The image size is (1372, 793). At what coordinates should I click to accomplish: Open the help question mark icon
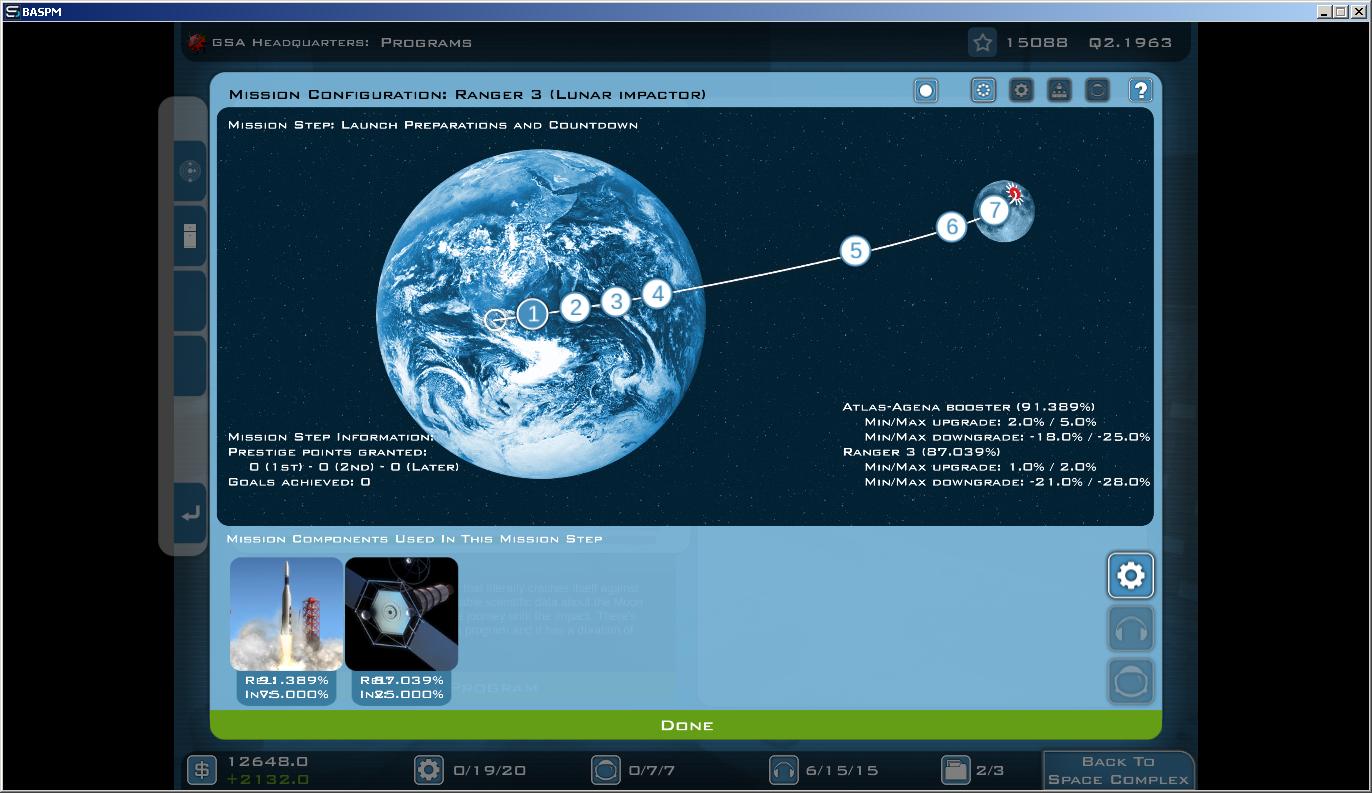click(x=1140, y=91)
